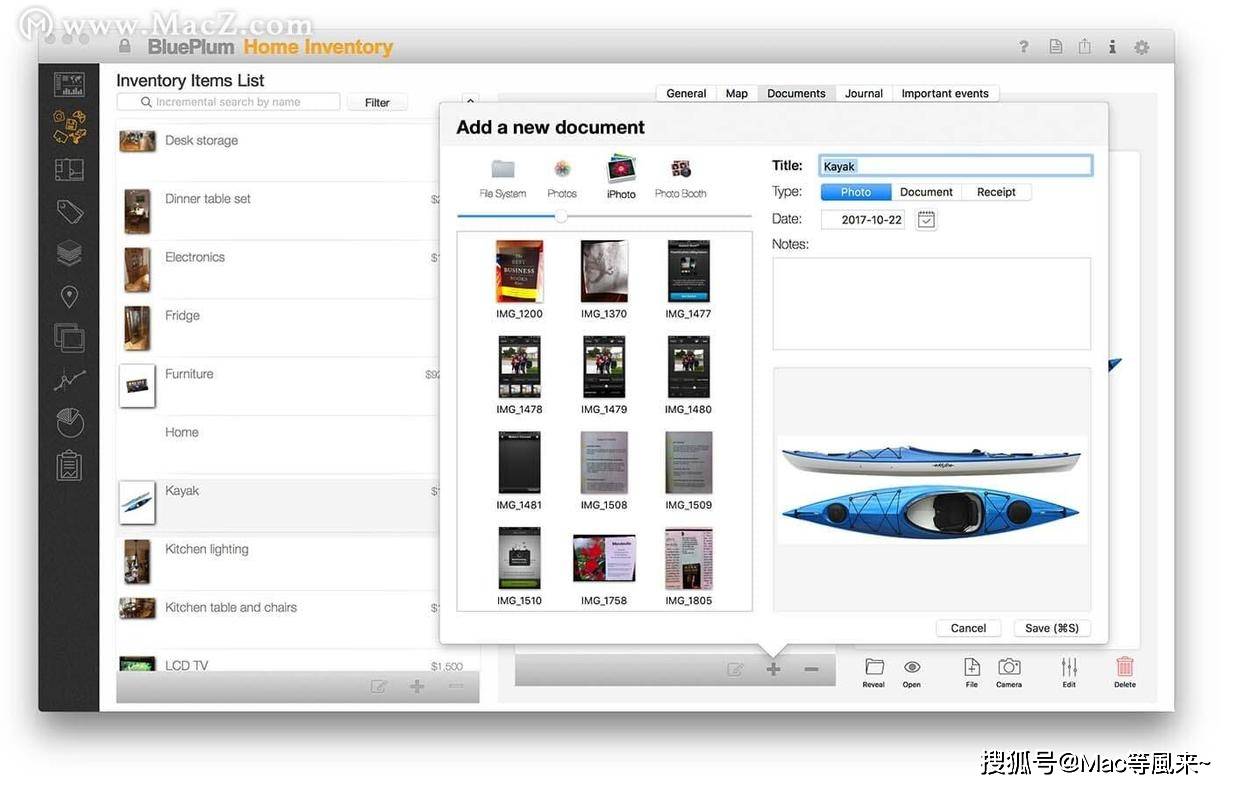This screenshot has height=789, width=1240.
Task: Select the Kitchen lighting list item
Action: pyautogui.click(x=278, y=561)
